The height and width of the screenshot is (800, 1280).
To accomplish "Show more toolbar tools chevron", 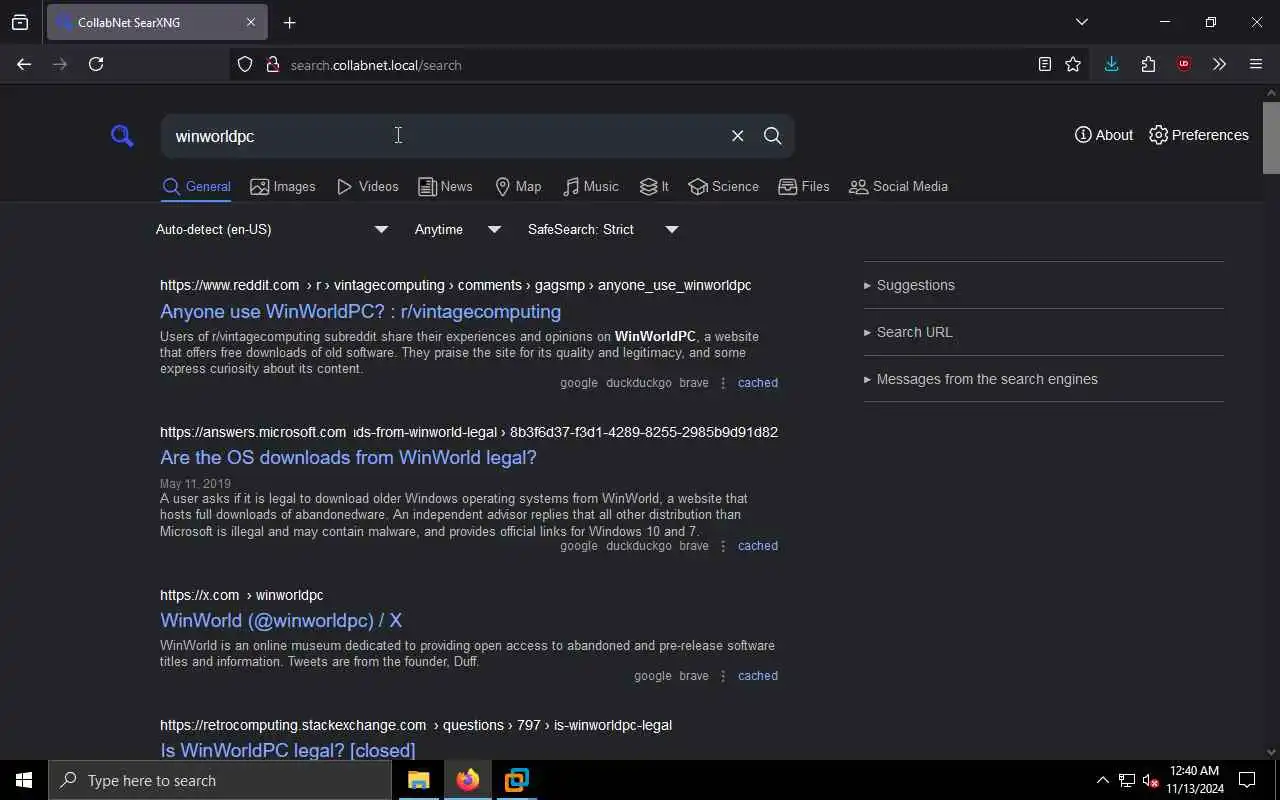I will pos(1219,64).
